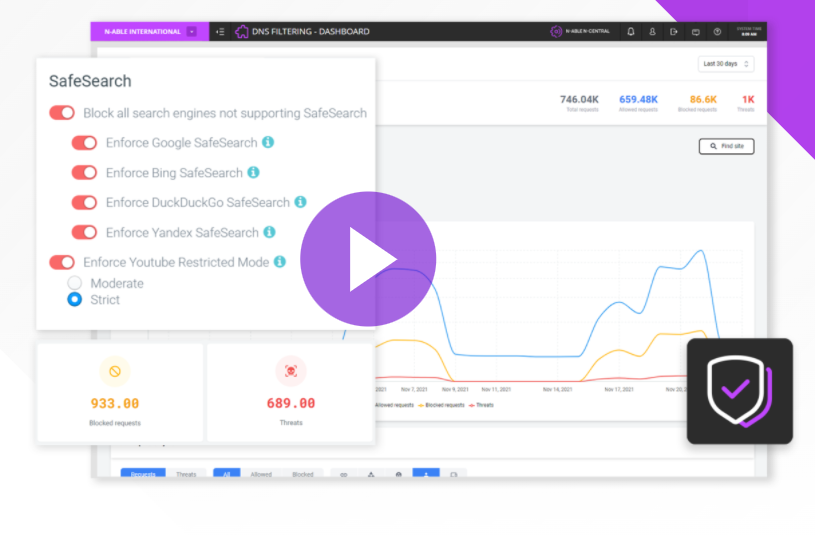Click the N-able N-central logo
The image size is (815, 536).
pyautogui.click(x=580, y=31)
